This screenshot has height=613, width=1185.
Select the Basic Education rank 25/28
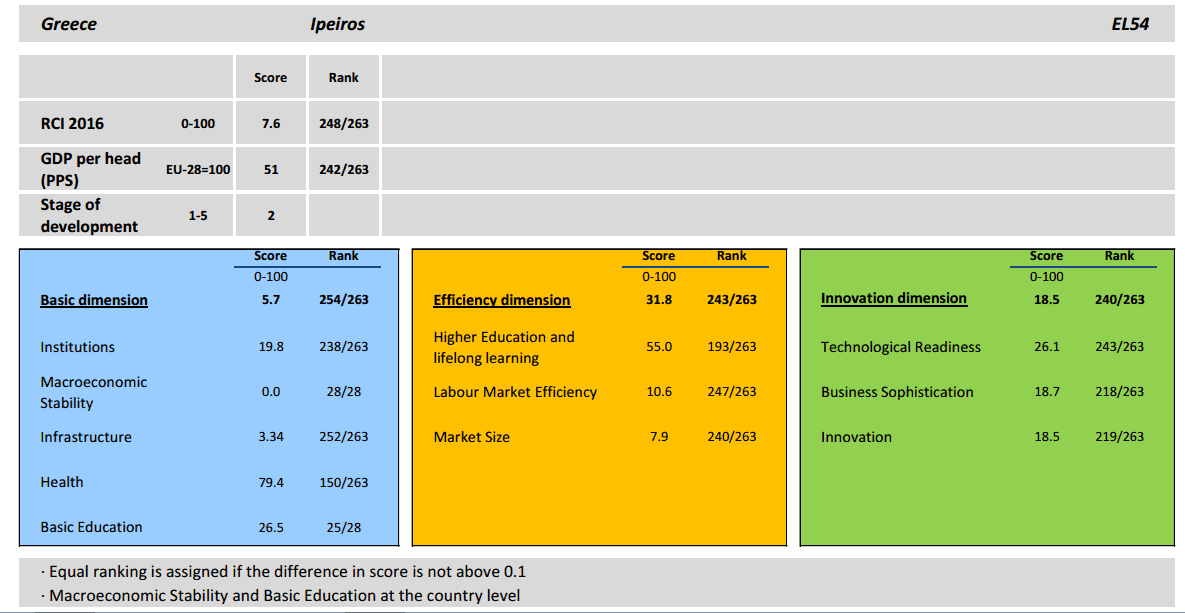[344, 528]
